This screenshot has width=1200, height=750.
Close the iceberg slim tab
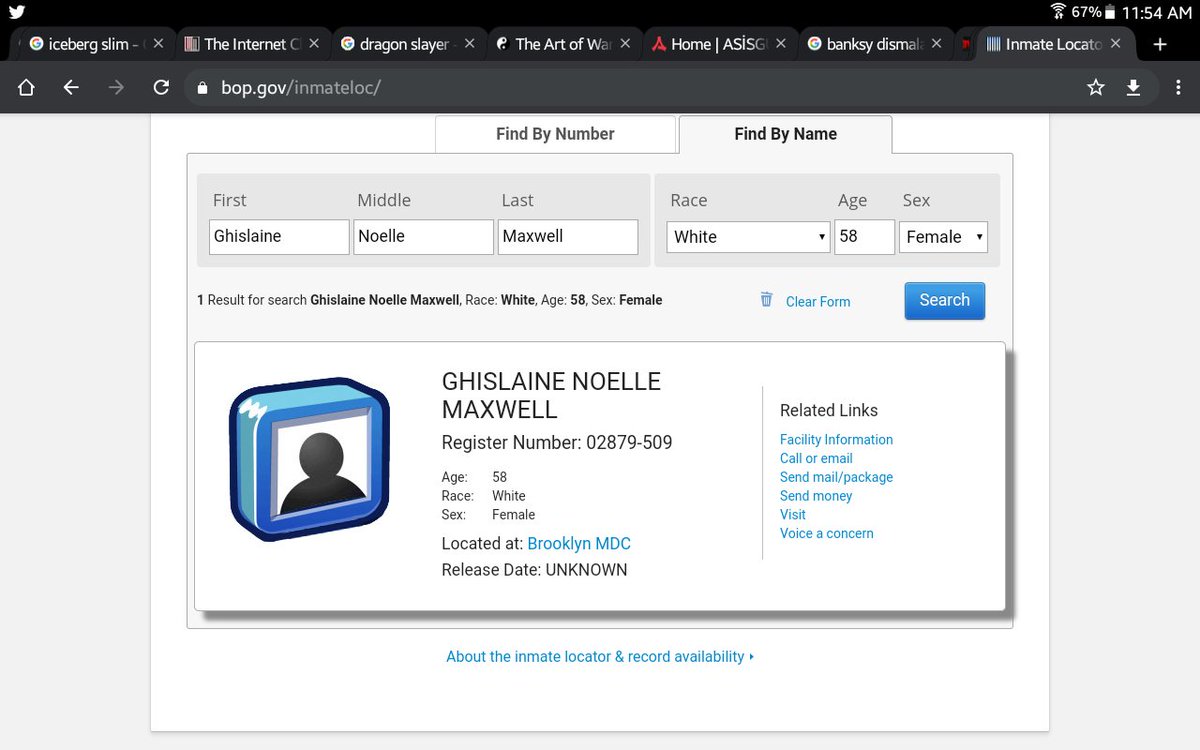tap(158, 44)
